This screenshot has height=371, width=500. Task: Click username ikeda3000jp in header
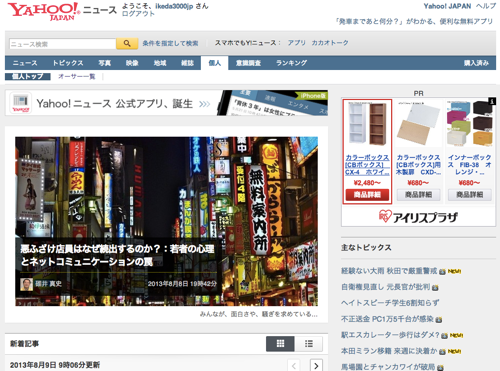click(174, 6)
